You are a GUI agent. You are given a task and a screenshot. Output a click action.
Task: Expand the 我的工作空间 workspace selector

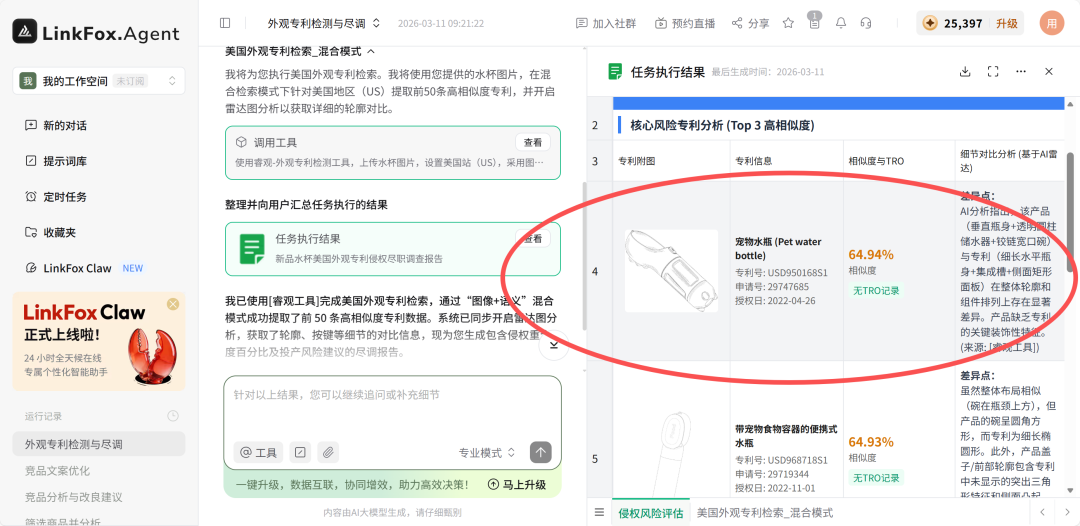tap(98, 81)
